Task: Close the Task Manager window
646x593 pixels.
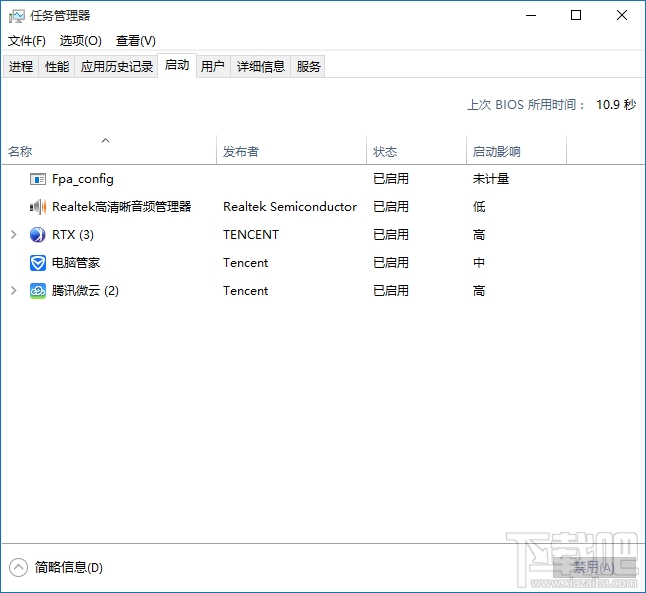Action: tap(622, 16)
